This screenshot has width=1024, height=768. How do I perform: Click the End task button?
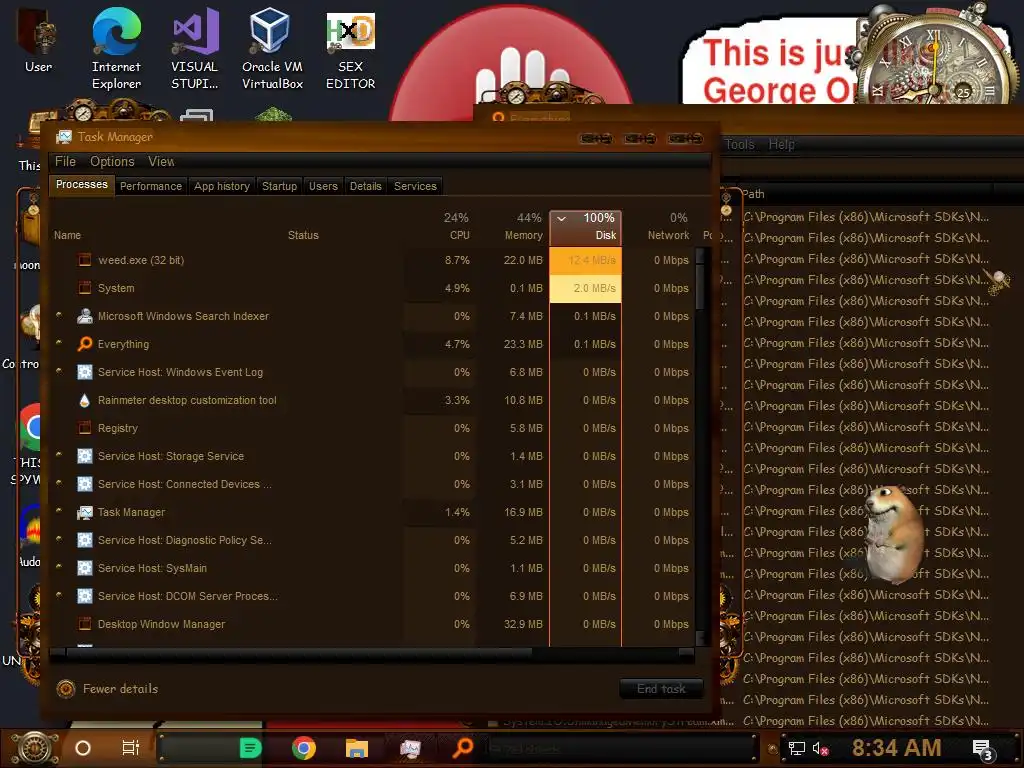pyautogui.click(x=661, y=688)
